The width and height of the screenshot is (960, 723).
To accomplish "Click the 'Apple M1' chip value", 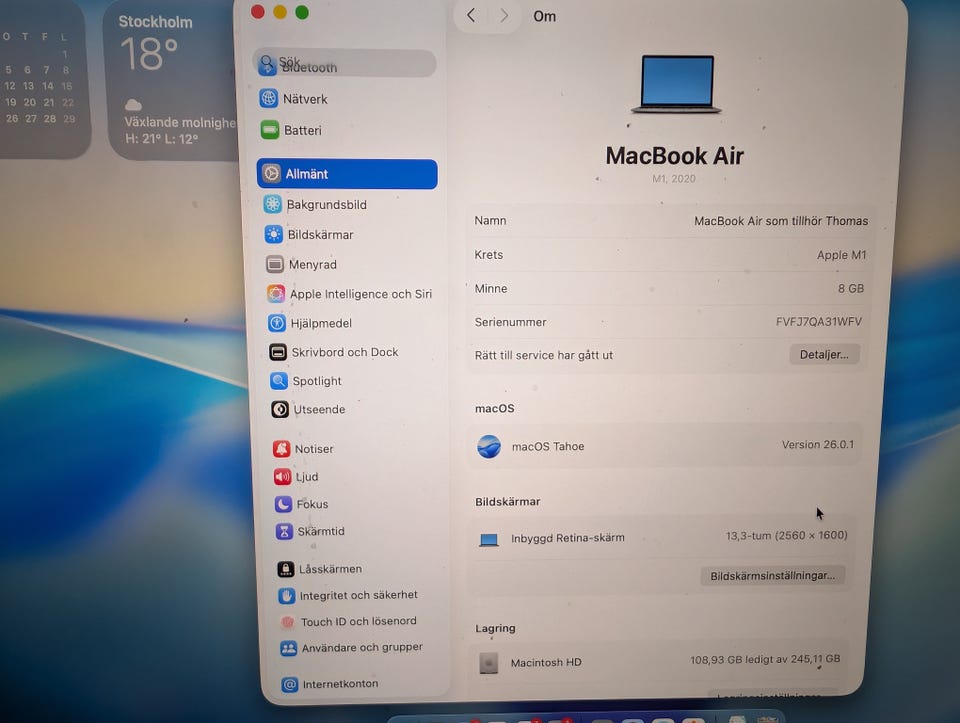I will pyautogui.click(x=841, y=255).
